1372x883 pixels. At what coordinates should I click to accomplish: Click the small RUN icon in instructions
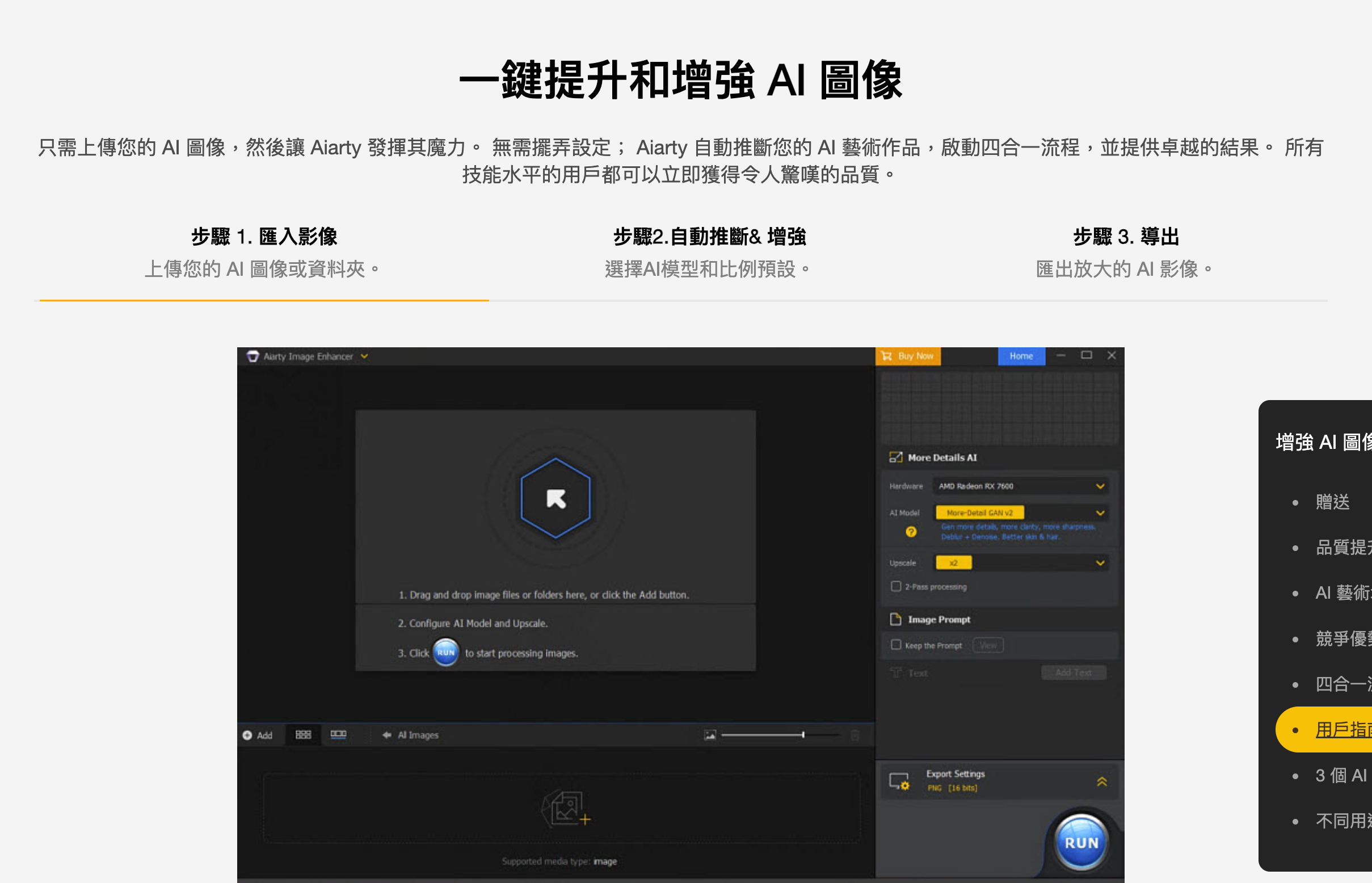[x=445, y=653]
